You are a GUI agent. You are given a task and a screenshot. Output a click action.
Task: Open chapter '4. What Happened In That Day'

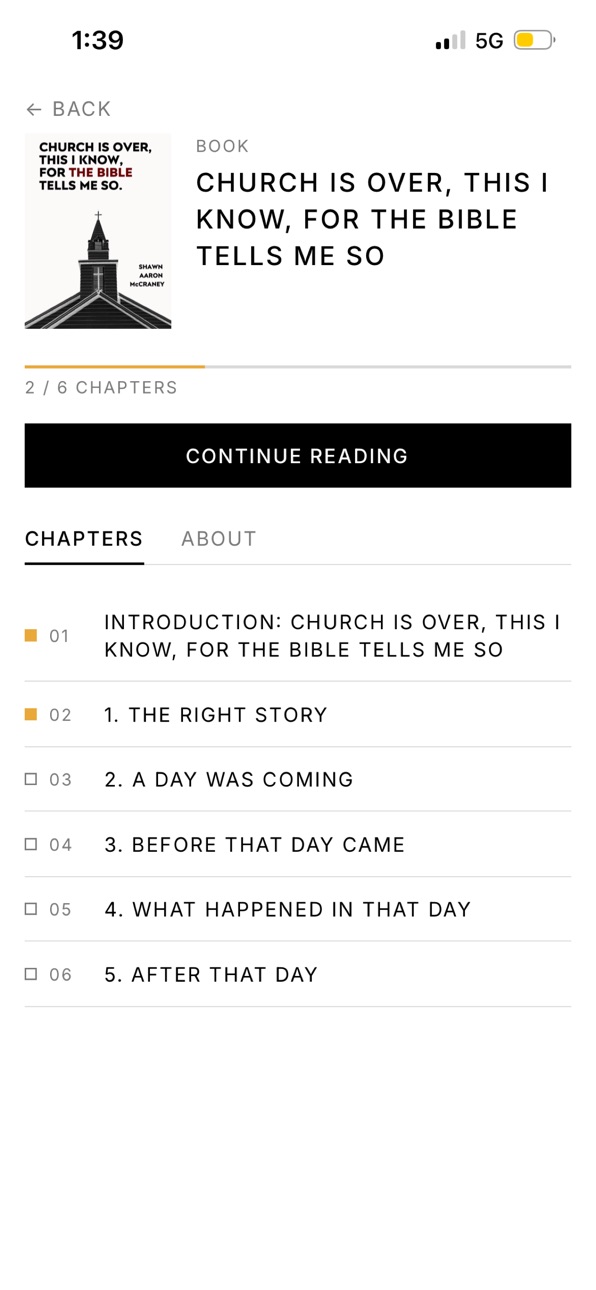click(x=298, y=909)
